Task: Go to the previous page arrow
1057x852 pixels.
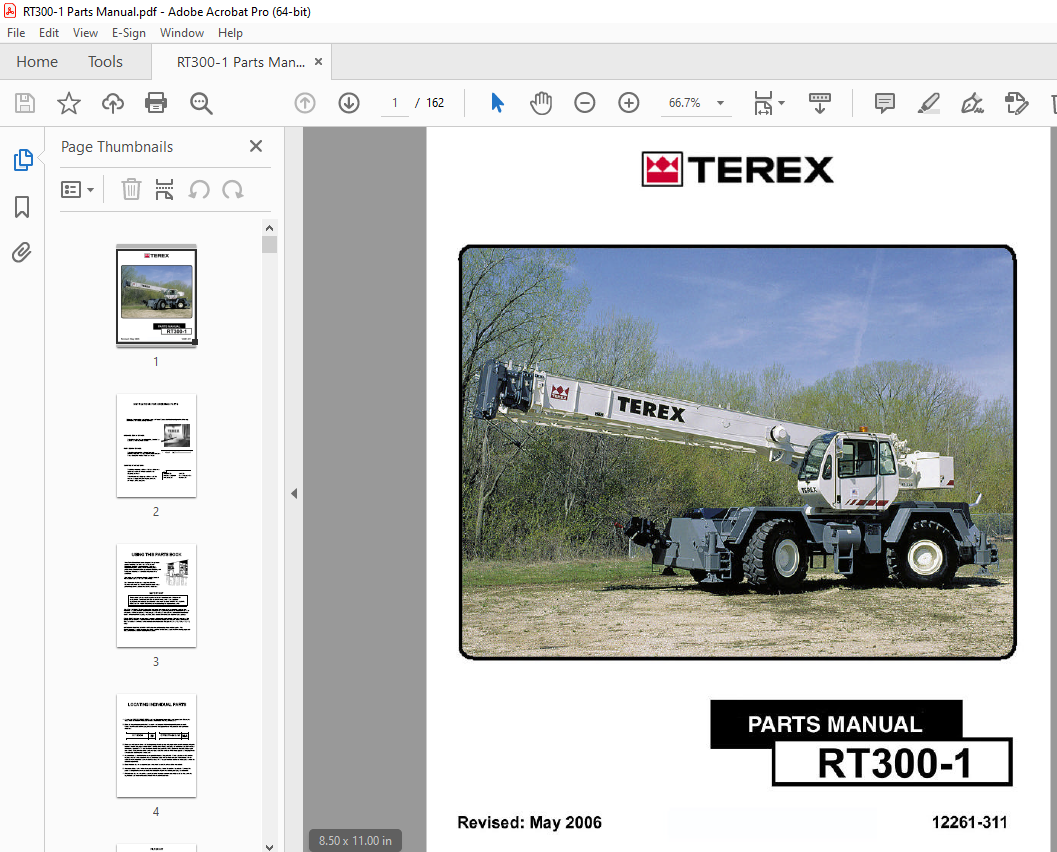Action: coord(305,103)
